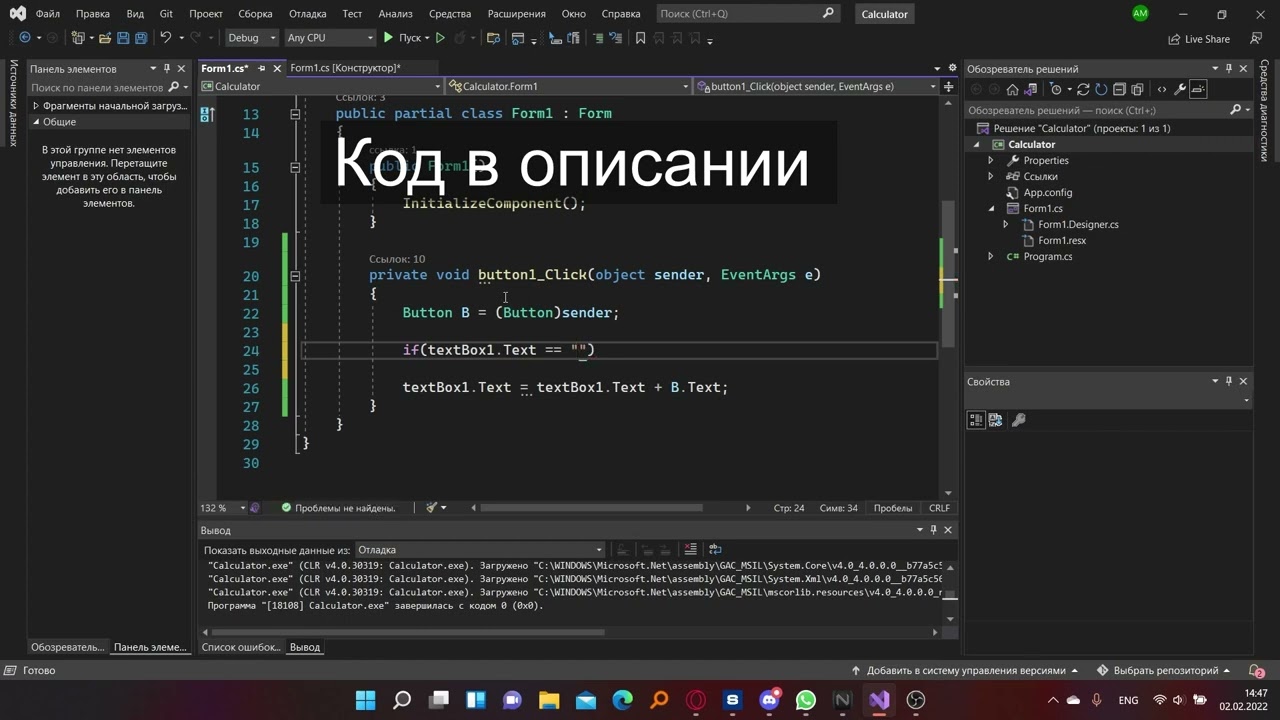Toggle pin on Properties panel
The image size is (1280, 720).
[x=1229, y=381]
